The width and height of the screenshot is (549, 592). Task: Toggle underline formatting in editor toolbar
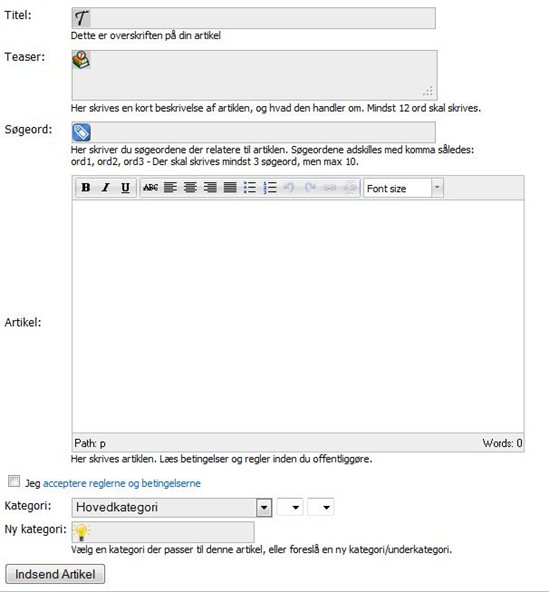tap(125, 187)
